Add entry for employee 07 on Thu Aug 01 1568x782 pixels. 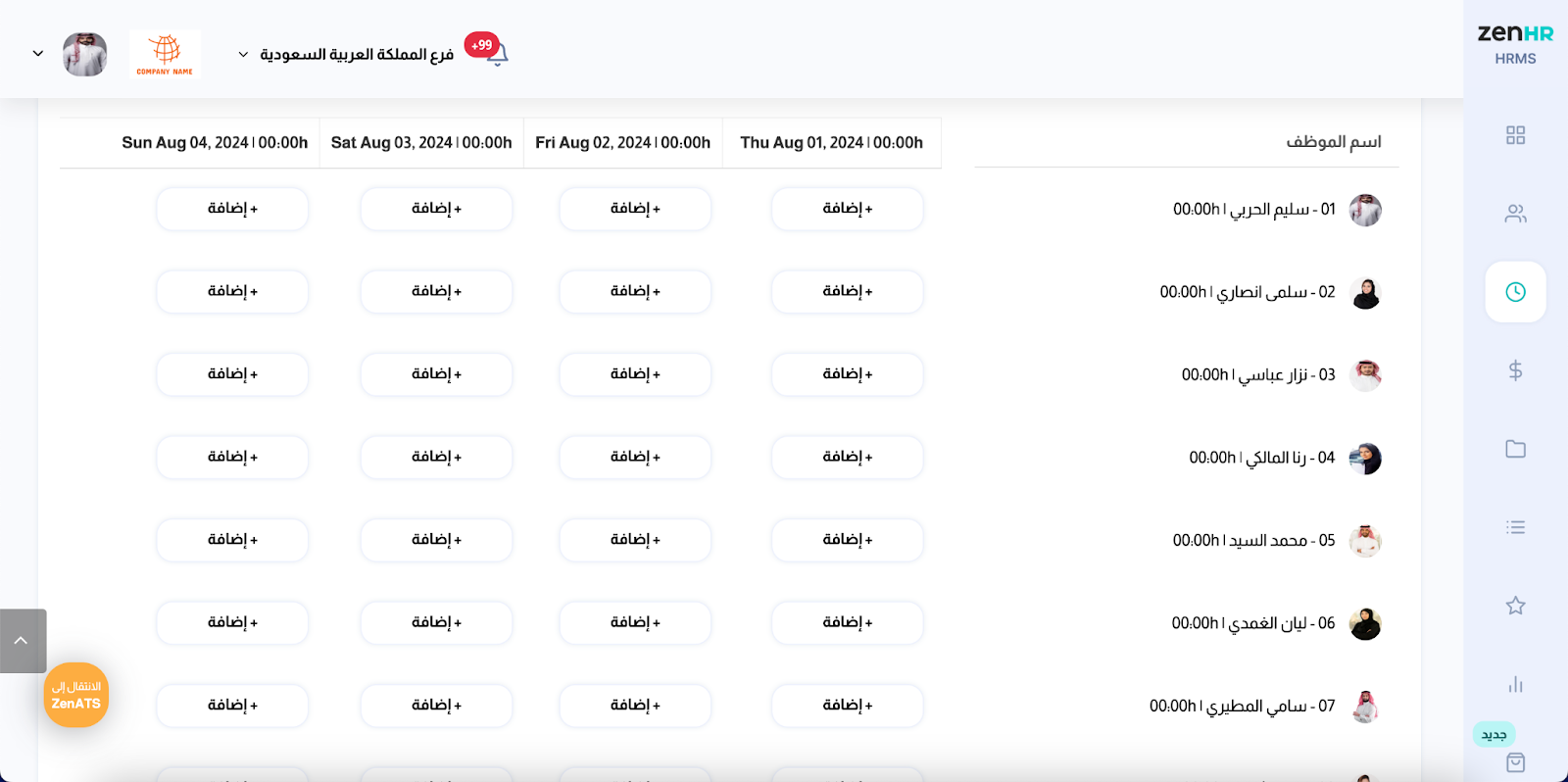pyautogui.click(x=848, y=706)
